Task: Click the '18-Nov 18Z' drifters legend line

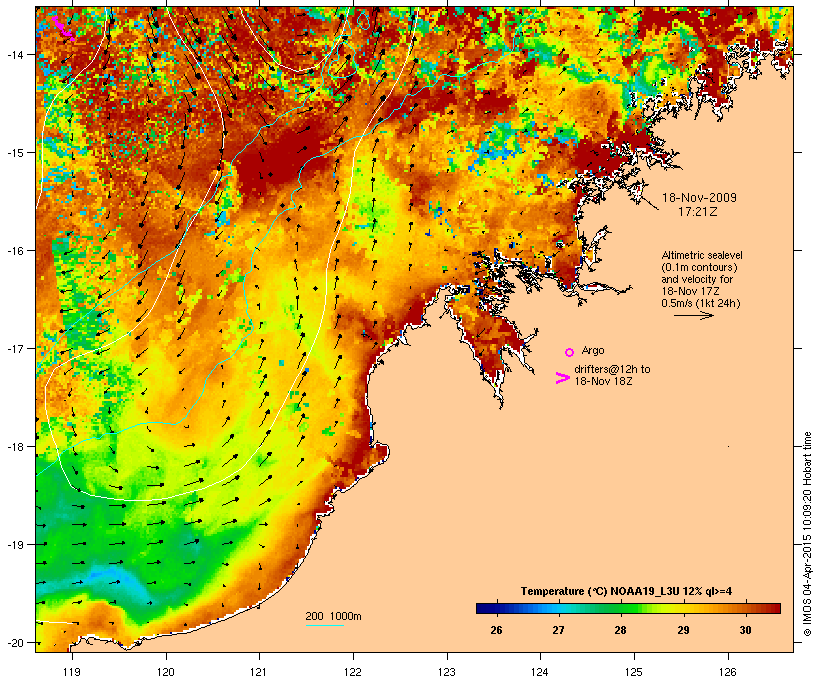Action: click(x=603, y=381)
